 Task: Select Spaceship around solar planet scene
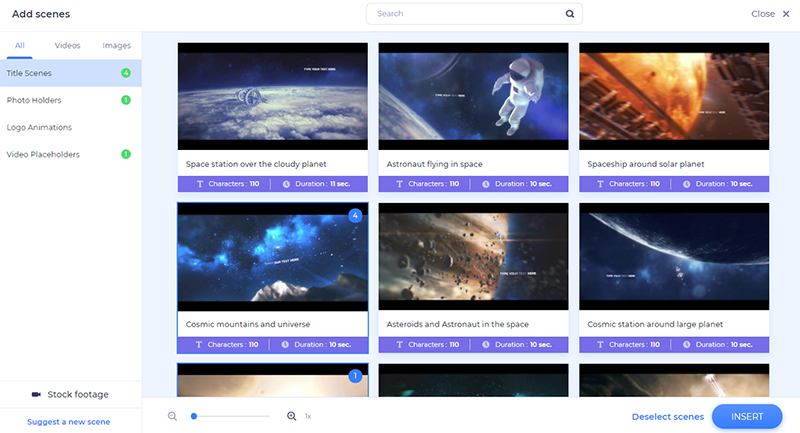pyautogui.click(x=674, y=96)
